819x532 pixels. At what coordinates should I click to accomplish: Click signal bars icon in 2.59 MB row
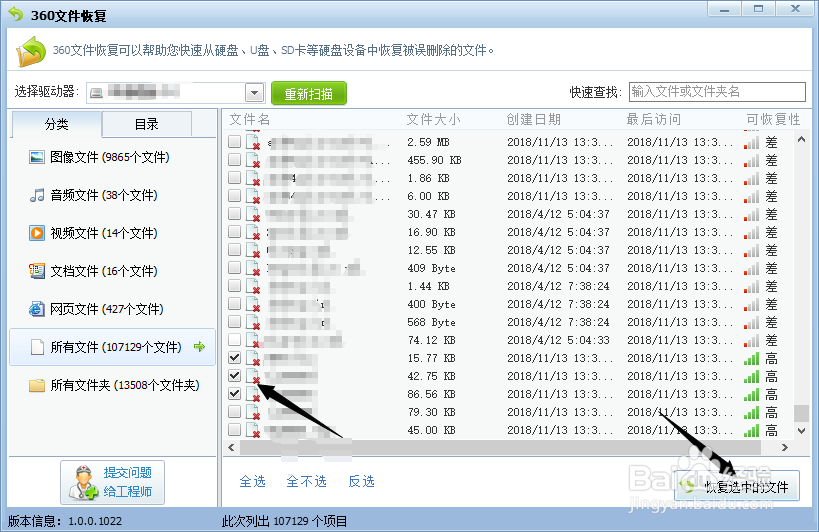(x=751, y=143)
